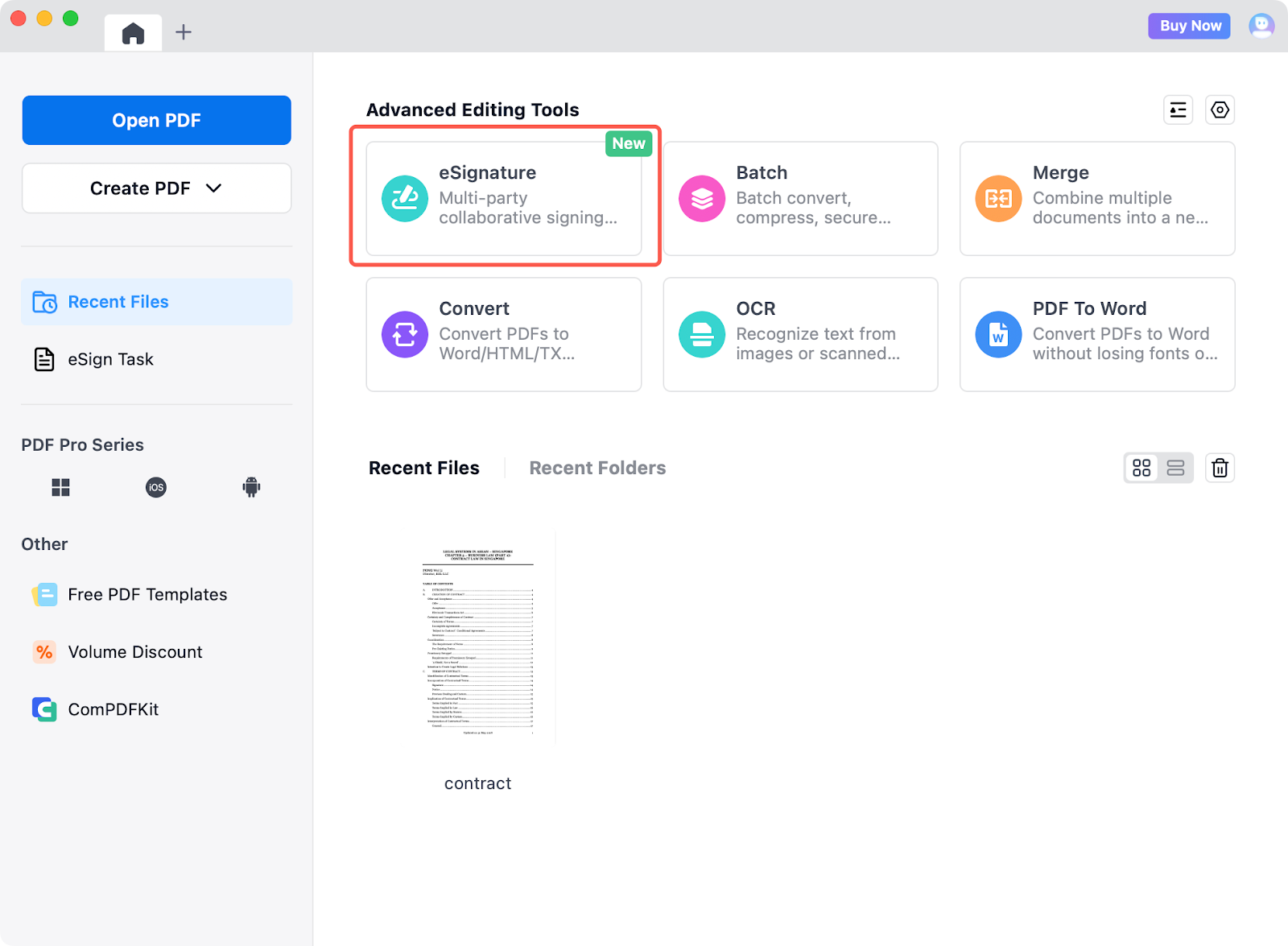The height and width of the screenshot is (946, 1288).
Task: Click the Home tab icon
Action: (133, 33)
